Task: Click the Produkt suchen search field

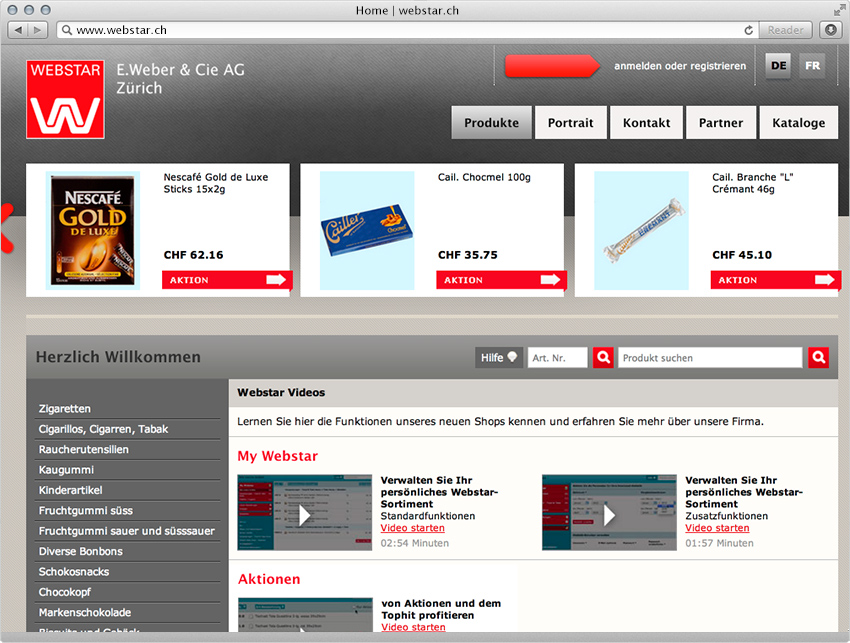Action: pyautogui.click(x=710, y=358)
